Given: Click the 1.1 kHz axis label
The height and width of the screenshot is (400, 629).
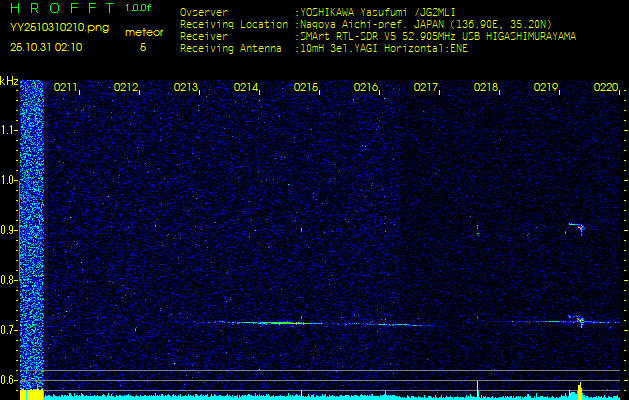Looking at the screenshot, I should tap(9, 130).
